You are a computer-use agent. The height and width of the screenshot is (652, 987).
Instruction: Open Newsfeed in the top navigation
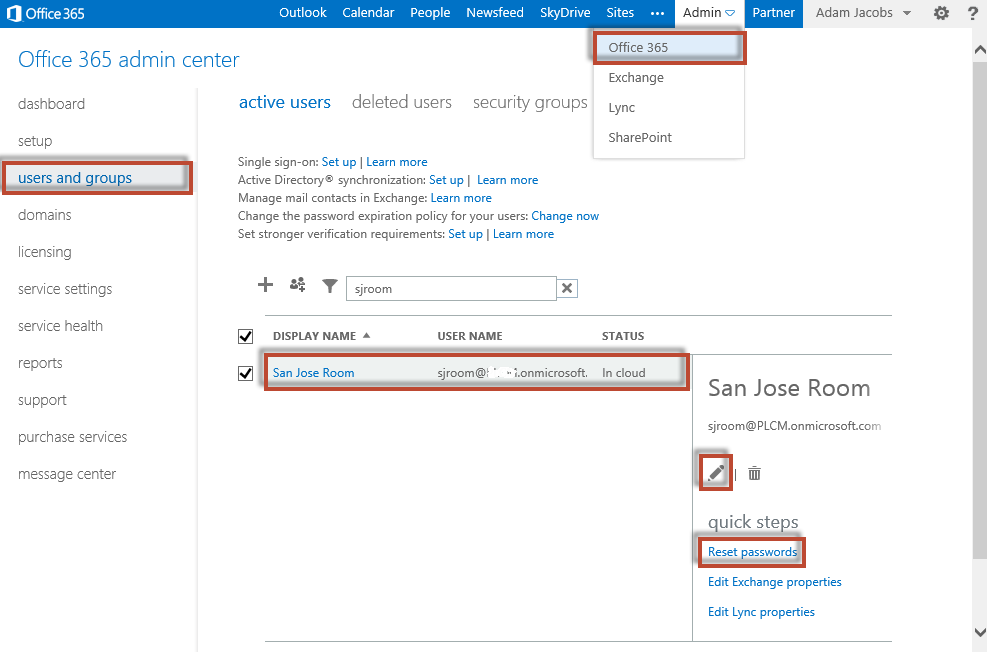click(495, 13)
